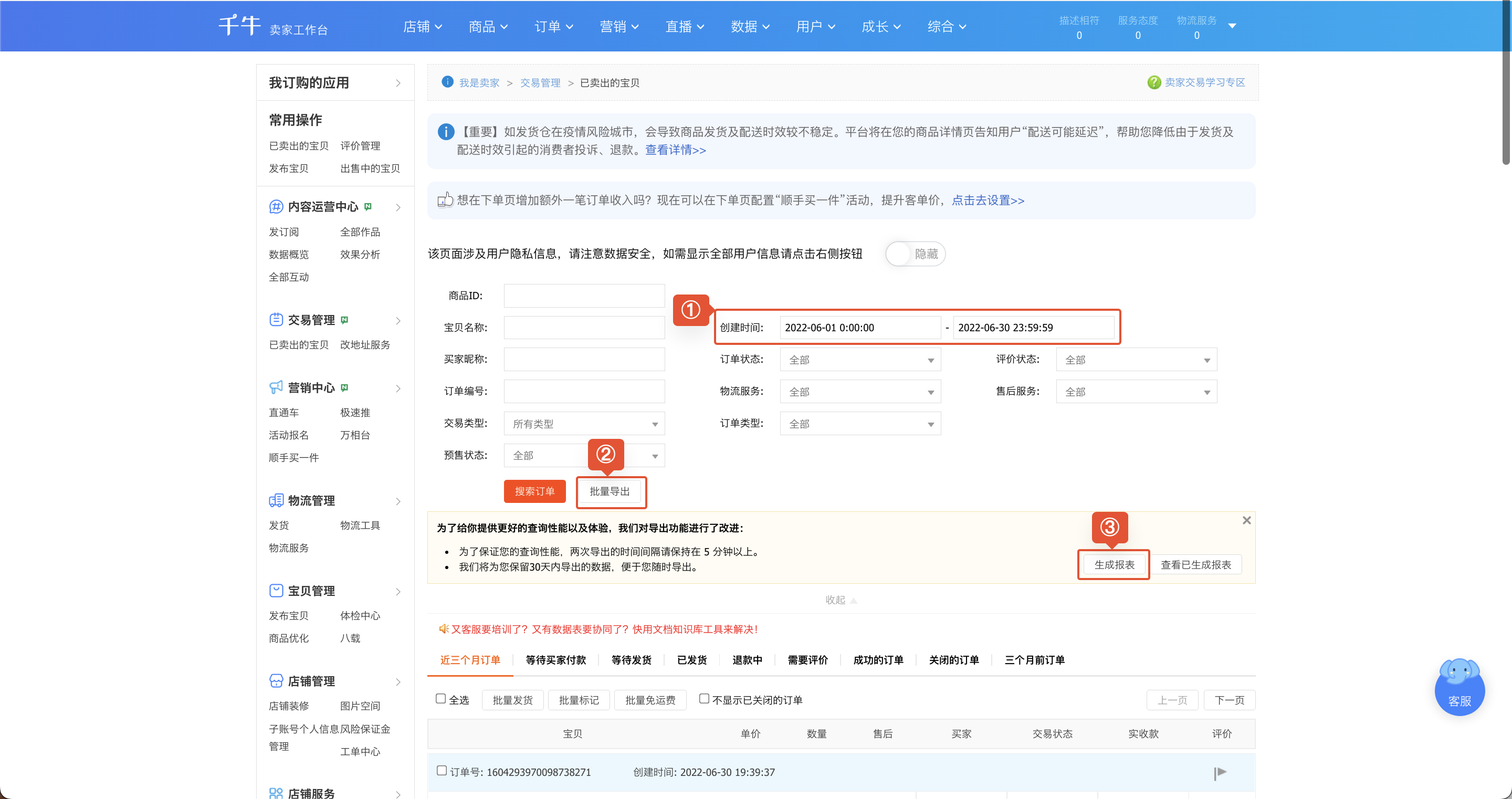
Task: Open the 售后服务 dropdown
Action: point(1136,392)
